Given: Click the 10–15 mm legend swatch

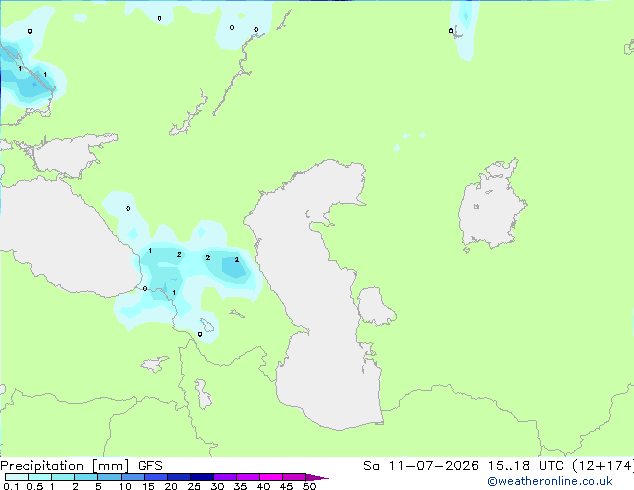Looking at the screenshot, I should tap(133, 477).
